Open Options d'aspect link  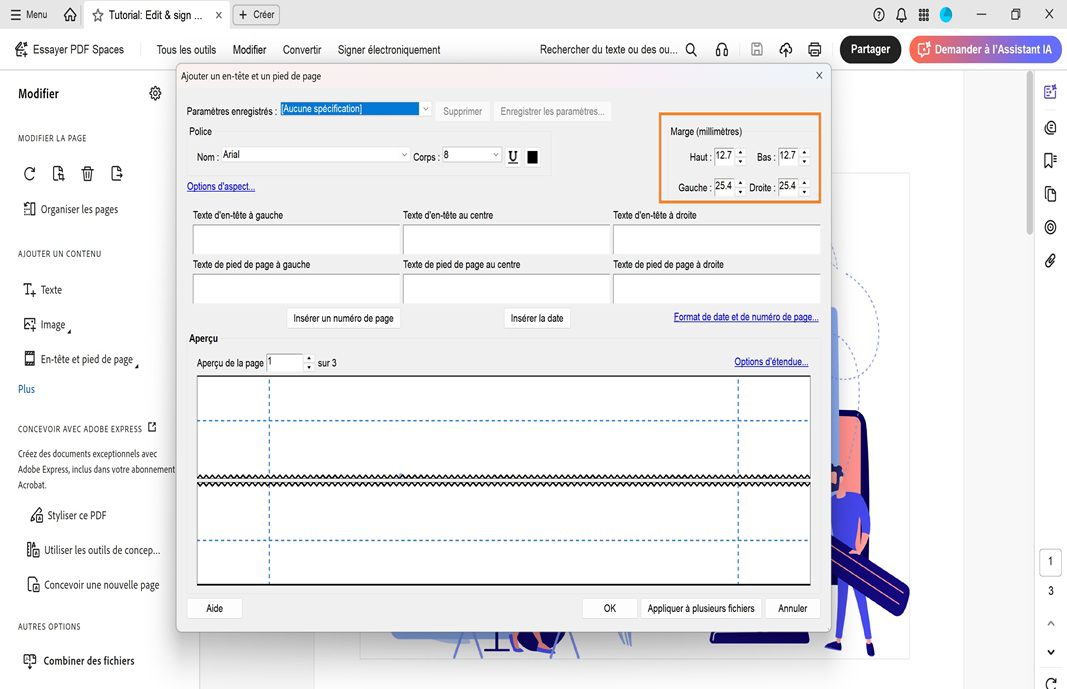point(220,186)
